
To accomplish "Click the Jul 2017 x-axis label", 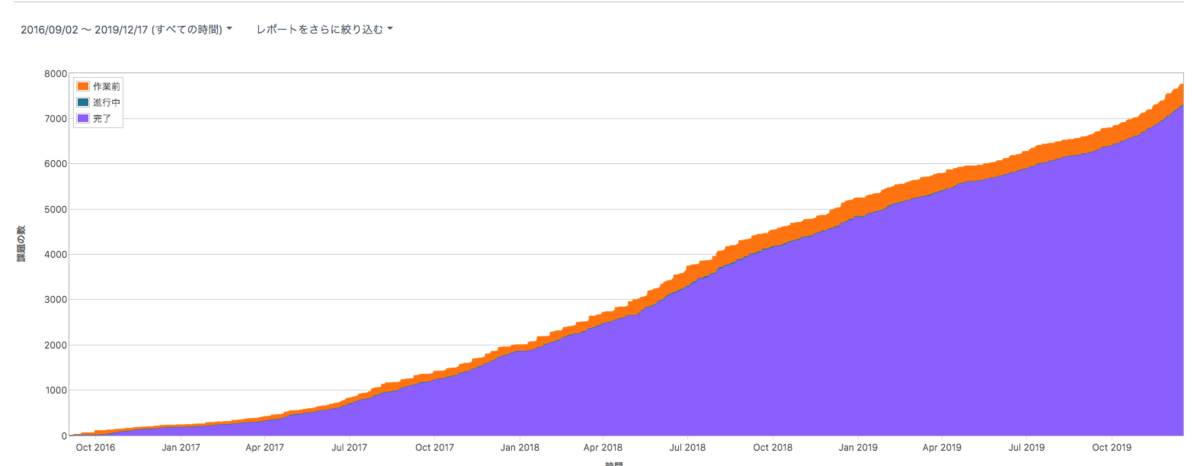I will point(351,448).
